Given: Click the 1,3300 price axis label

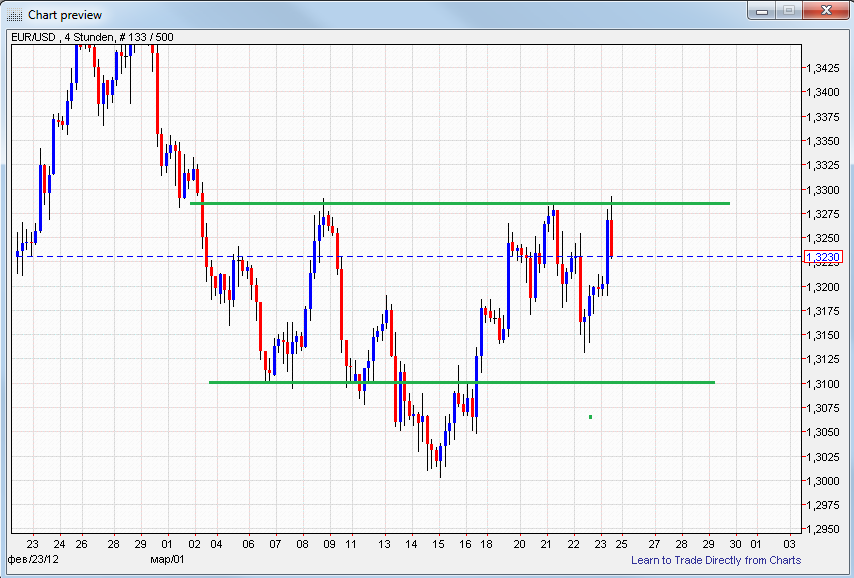Looking at the screenshot, I should pyautogui.click(x=823, y=190).
